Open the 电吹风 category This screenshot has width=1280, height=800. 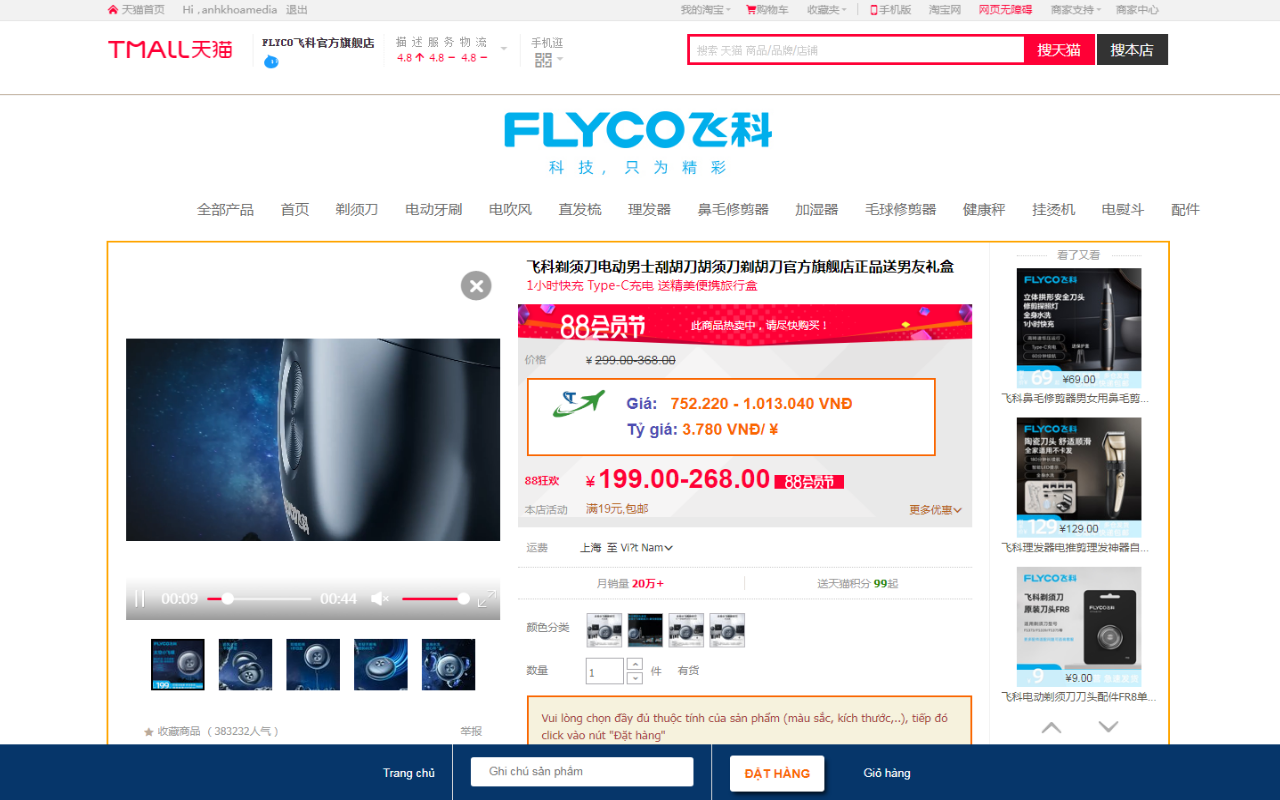click(x=510, y=210)
